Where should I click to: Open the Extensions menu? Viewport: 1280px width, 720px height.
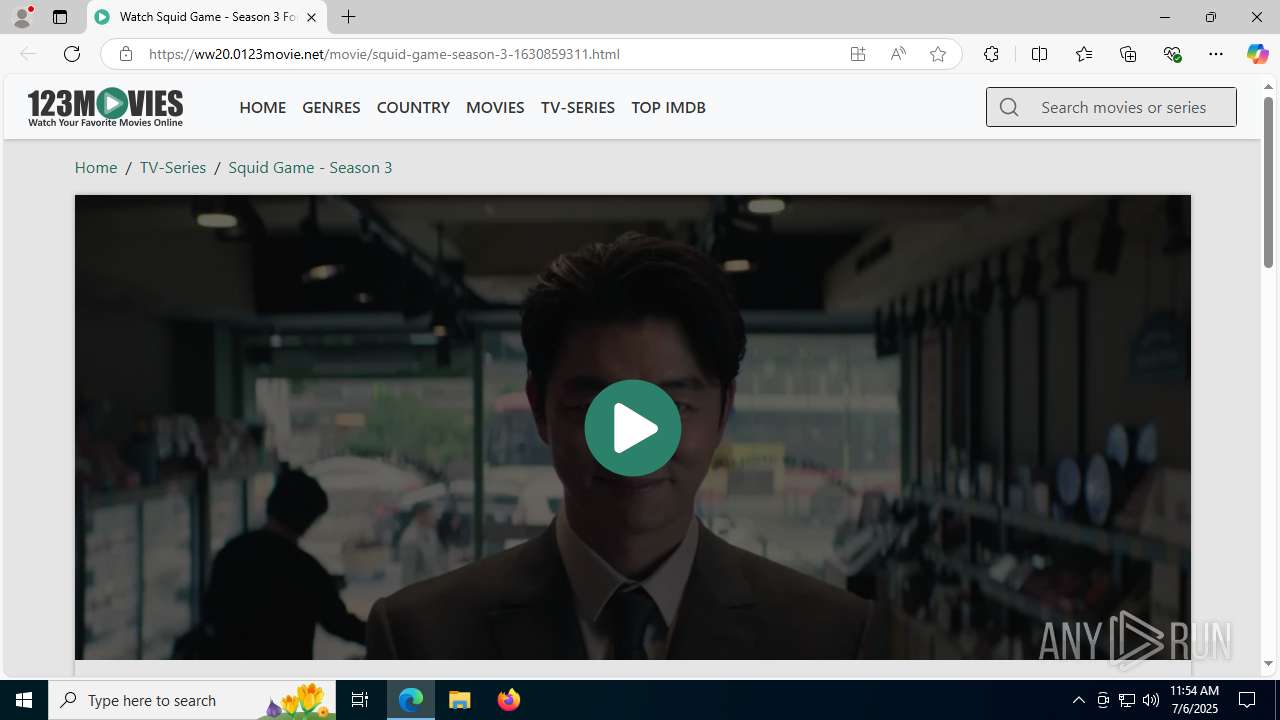click(991, 54)
